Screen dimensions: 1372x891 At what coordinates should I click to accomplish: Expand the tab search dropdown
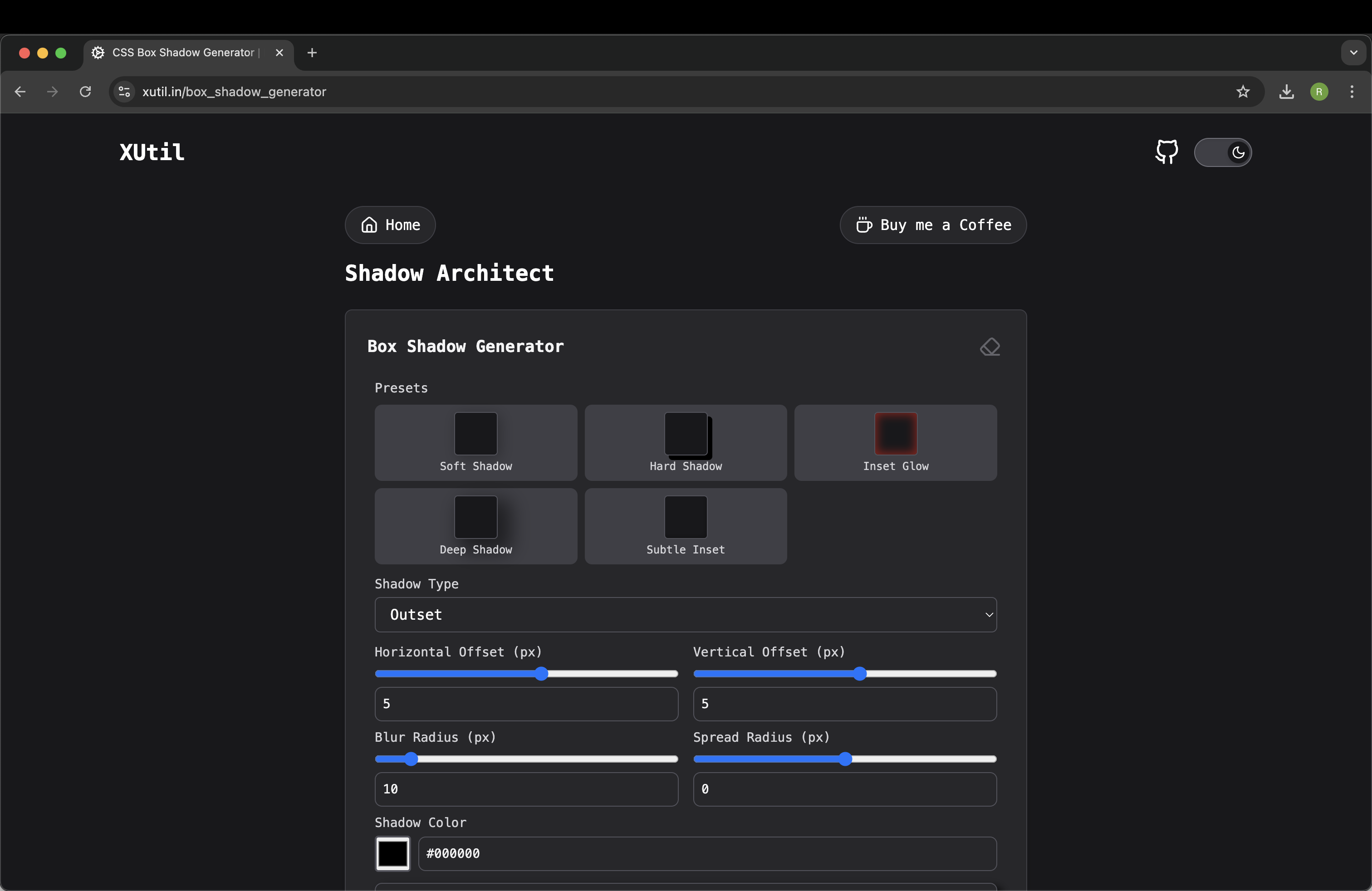coord(1353,53)
